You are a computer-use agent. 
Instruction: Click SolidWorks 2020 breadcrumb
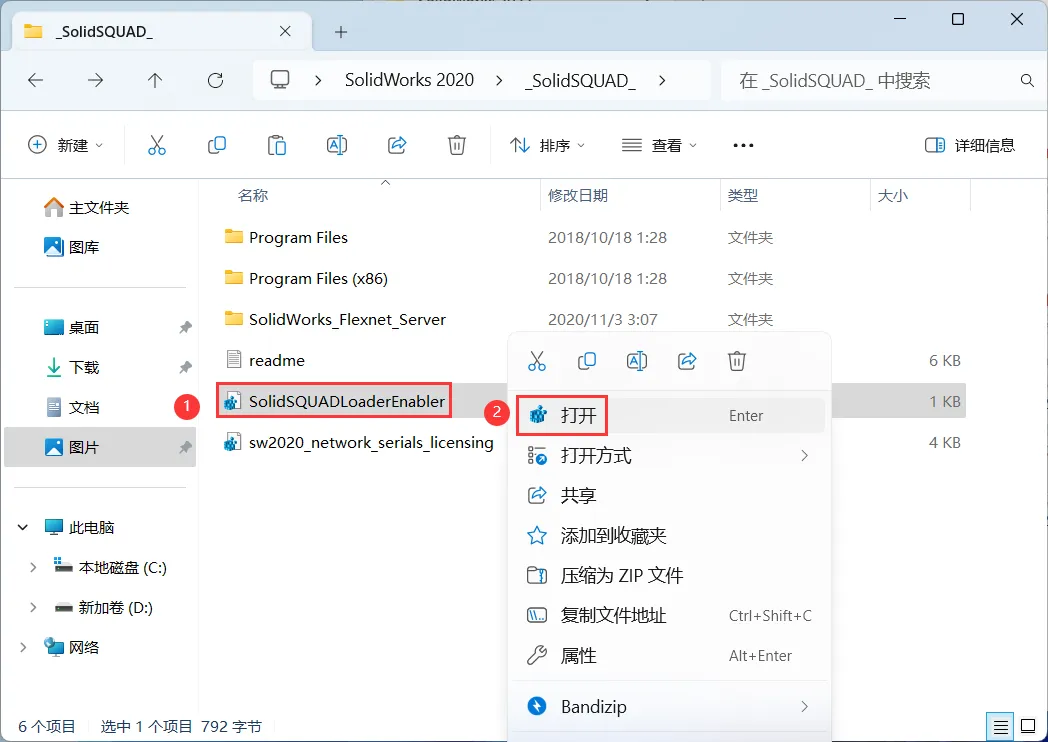pyautogui.click(x=409, y=80)
